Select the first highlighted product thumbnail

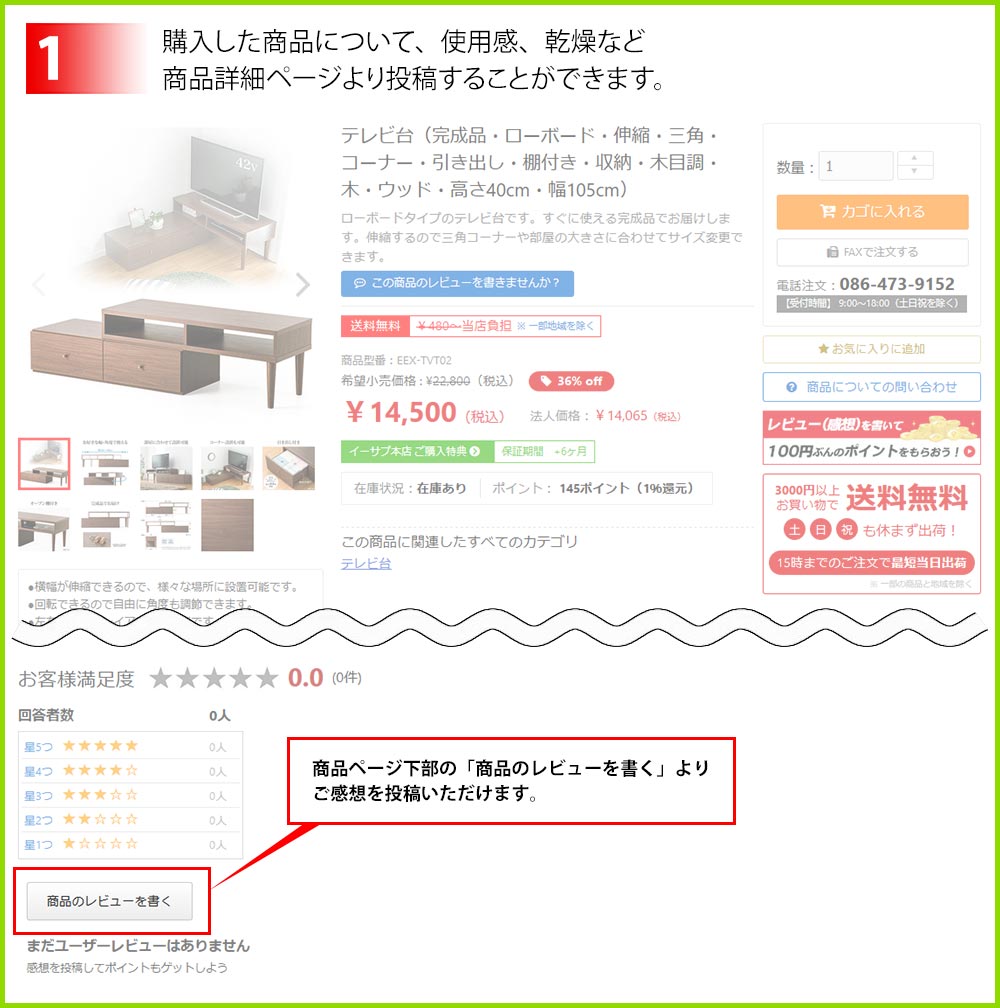pyautogui.click(x=44, y=464)
